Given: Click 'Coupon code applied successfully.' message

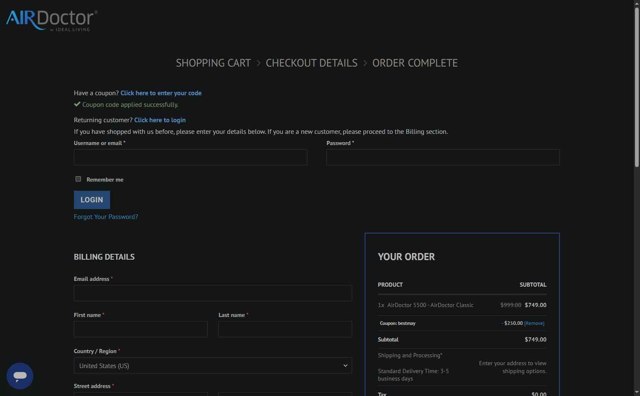Looking at the screenshot, I should click(130, 105).
